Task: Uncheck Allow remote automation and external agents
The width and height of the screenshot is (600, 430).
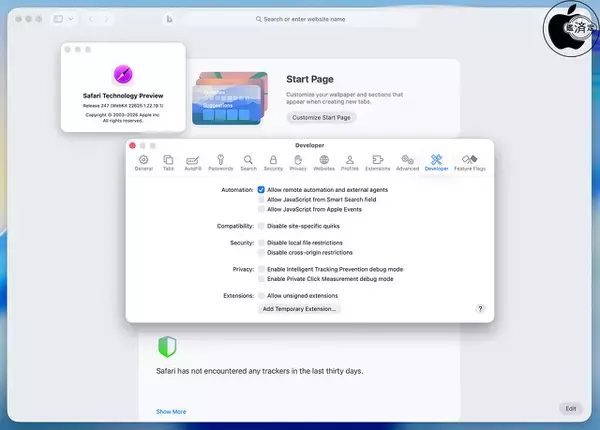Action: coord(261,190)
